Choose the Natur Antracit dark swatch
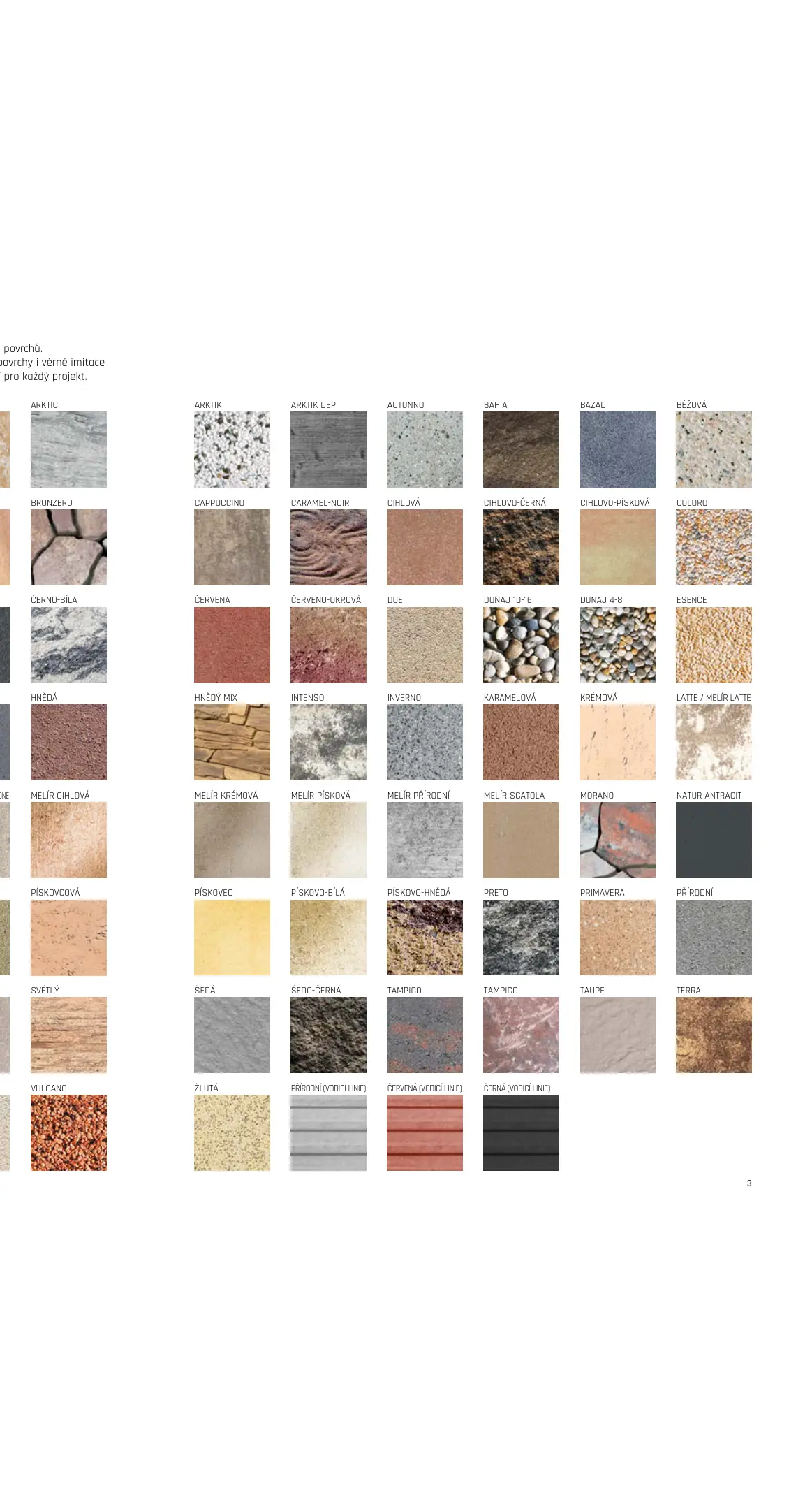Screen dimensions: 812x1509 [714, 840]
